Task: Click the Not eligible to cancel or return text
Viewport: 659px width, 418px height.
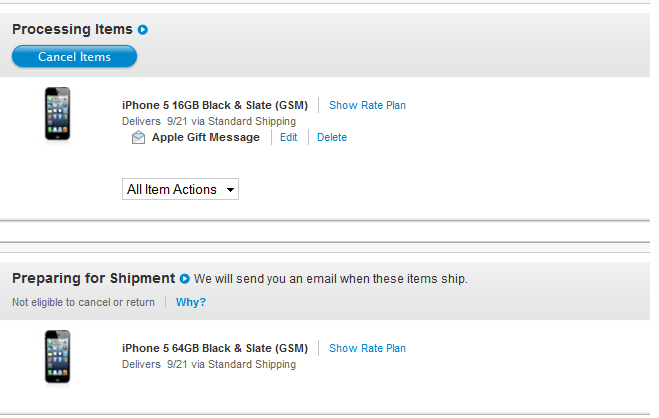Action: (x=83, y=302)
